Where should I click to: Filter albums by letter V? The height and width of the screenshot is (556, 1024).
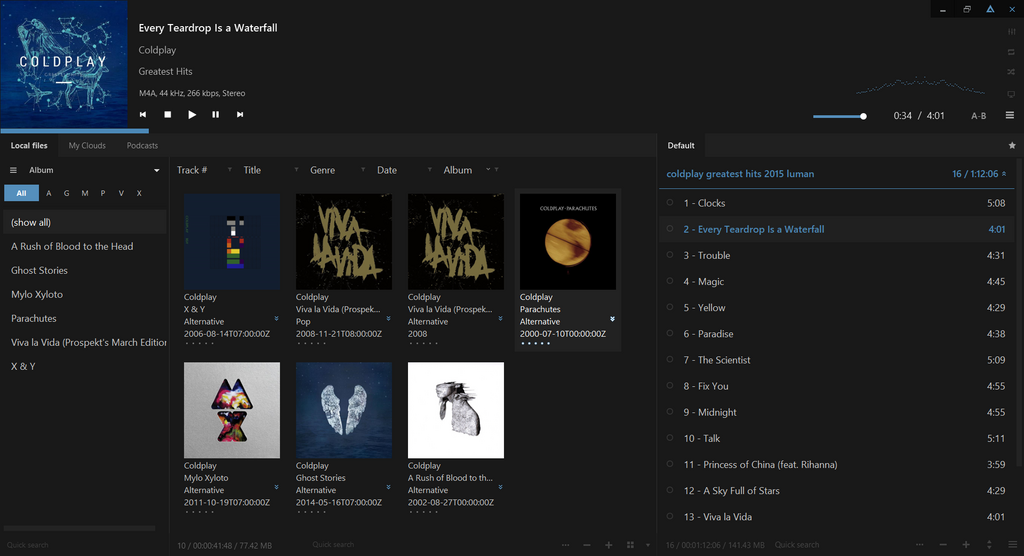click(x=121, y=193)
